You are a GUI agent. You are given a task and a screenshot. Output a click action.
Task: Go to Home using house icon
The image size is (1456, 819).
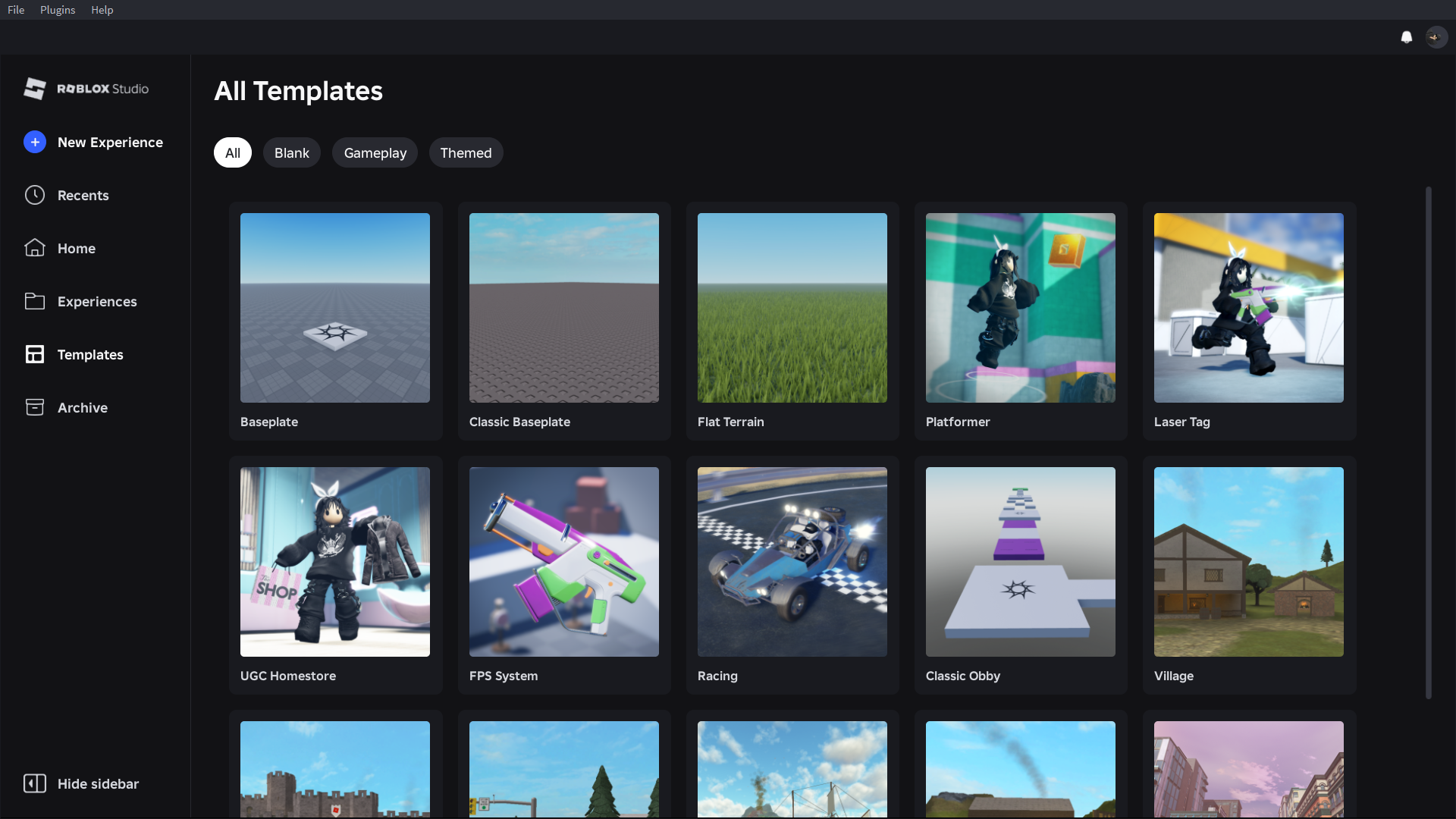(35, 248)
